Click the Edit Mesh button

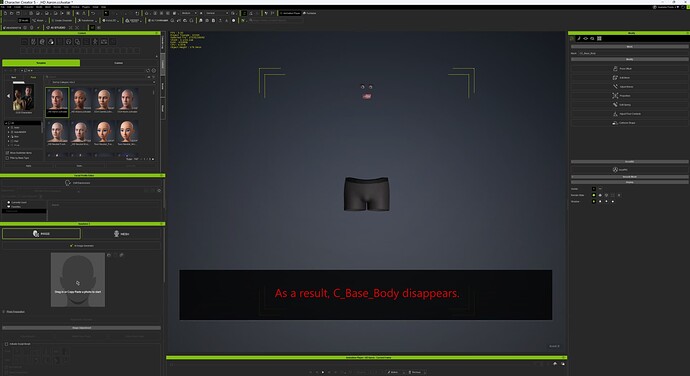tap(630, 77)
